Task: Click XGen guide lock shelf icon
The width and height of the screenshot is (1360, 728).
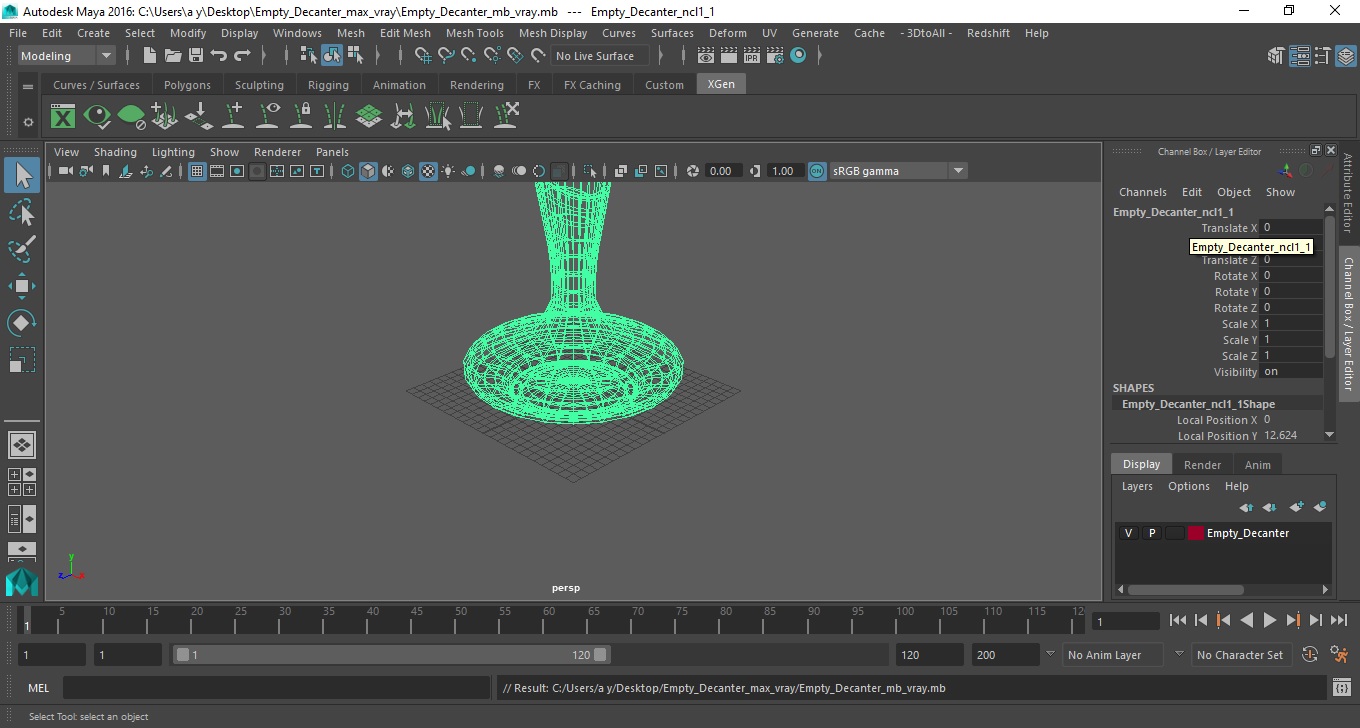Action: 301,116
